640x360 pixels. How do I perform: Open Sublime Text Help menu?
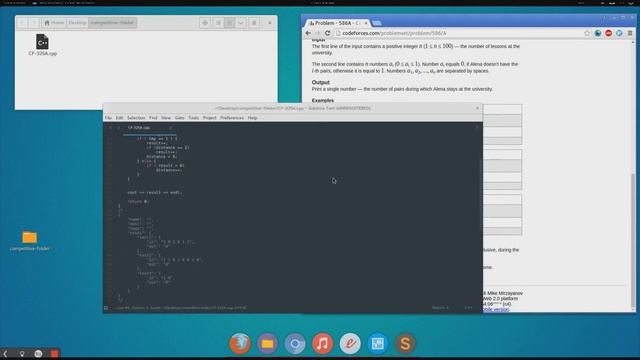(252, 118)
